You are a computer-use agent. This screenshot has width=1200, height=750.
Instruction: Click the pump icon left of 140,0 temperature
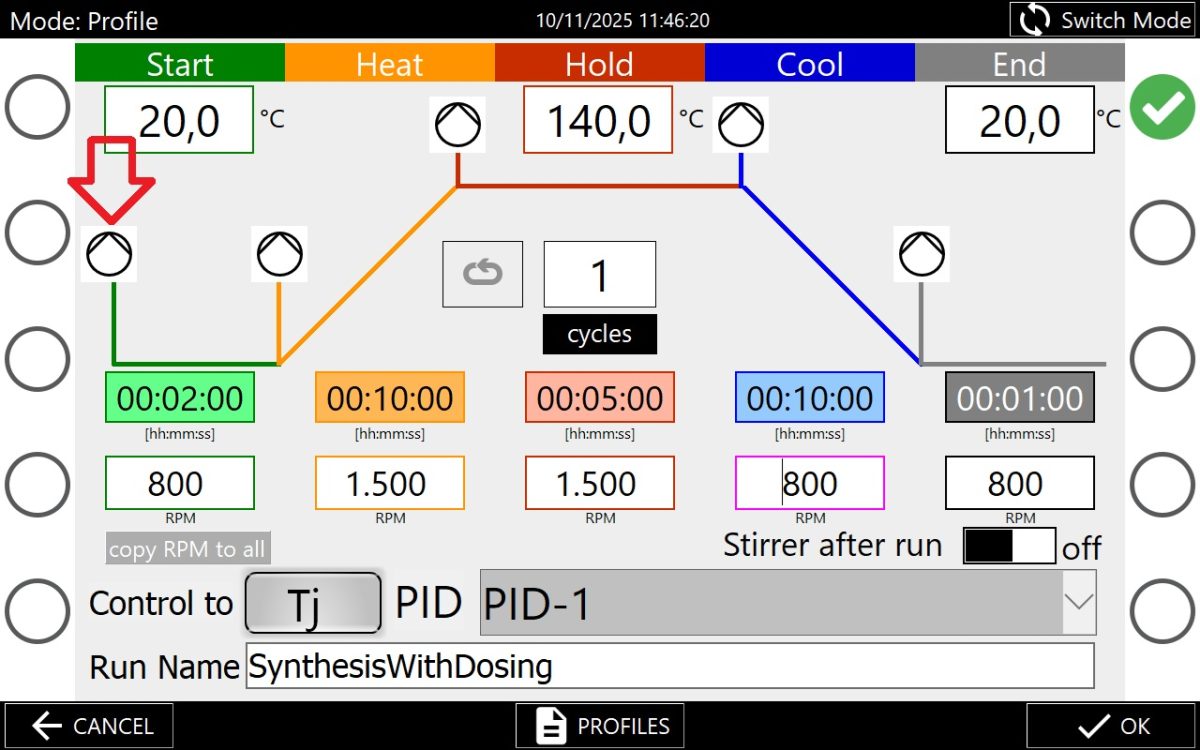pos(458,125)
